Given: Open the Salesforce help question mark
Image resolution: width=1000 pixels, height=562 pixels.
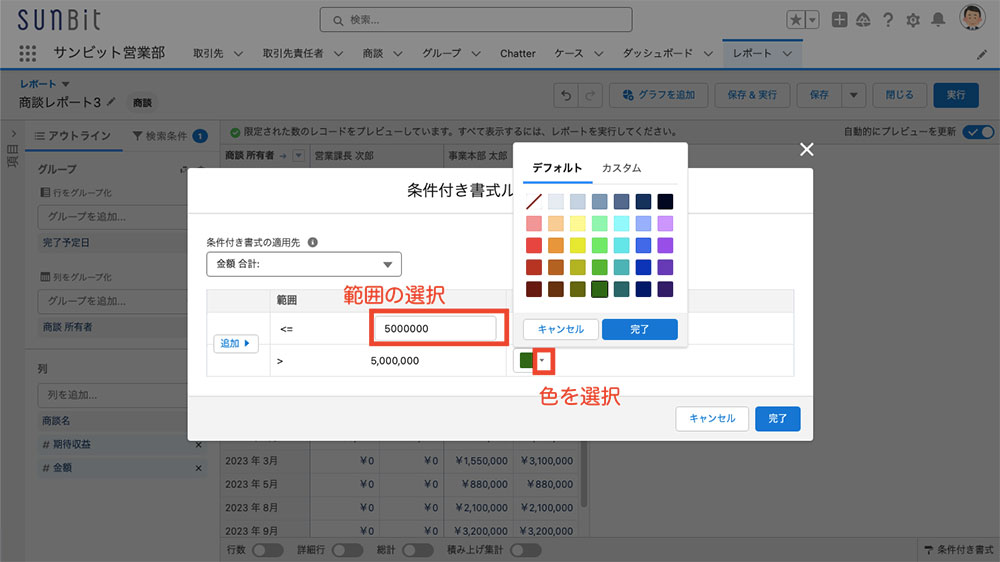Looking at the screenshot, I should [888, 20].
